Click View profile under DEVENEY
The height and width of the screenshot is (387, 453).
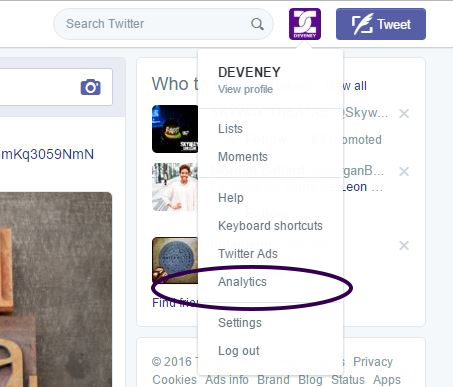245,89
